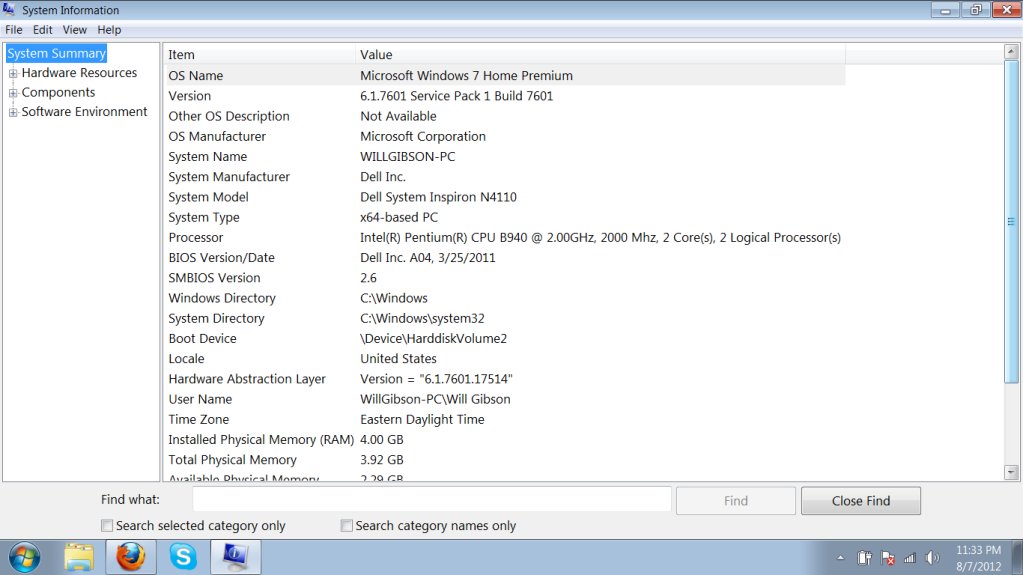Select the Processor row
Screen dimensions: 1023x575
click(x=506, y=238)
